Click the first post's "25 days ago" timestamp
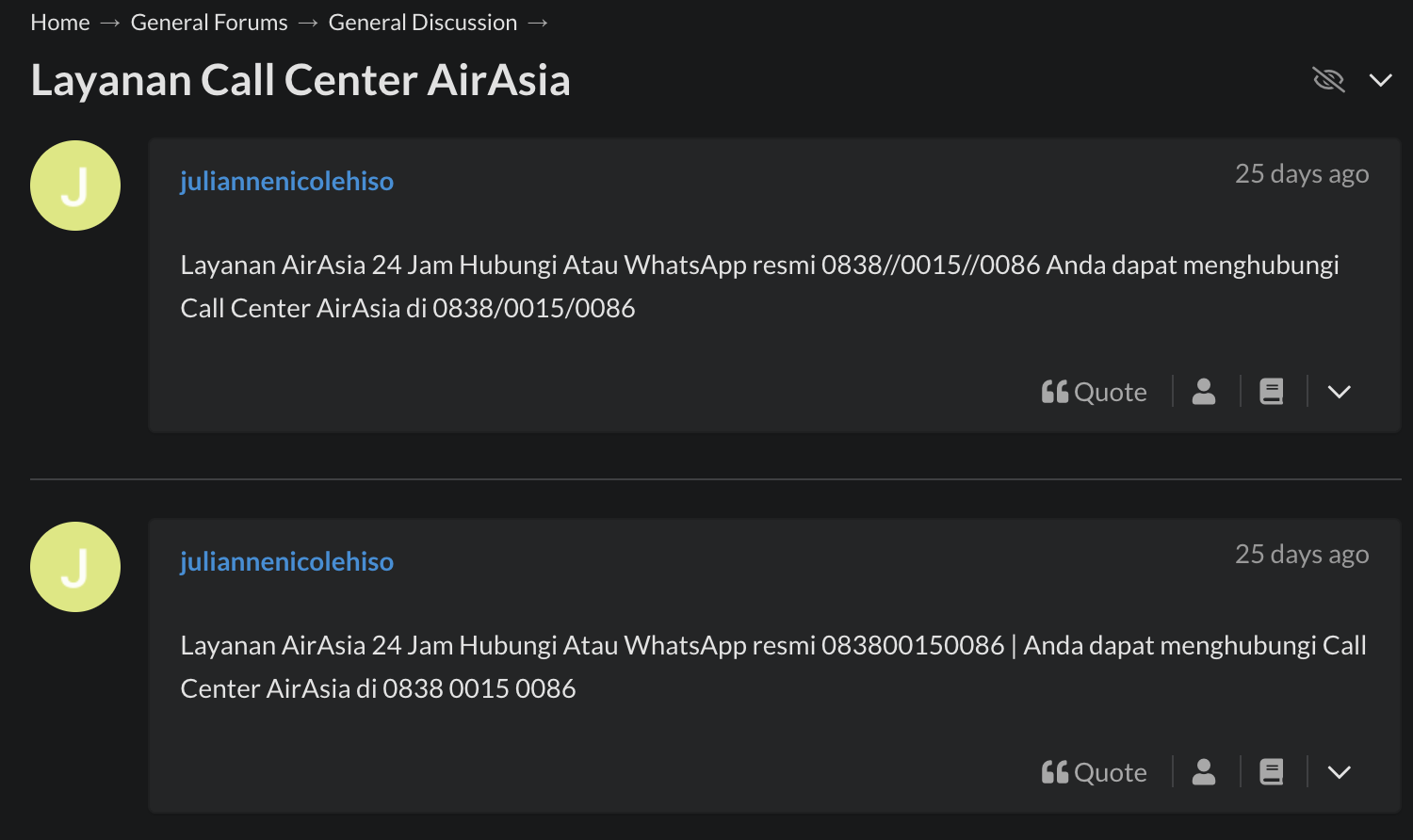The image size is (1413, 840). [x=1302, y=174]
